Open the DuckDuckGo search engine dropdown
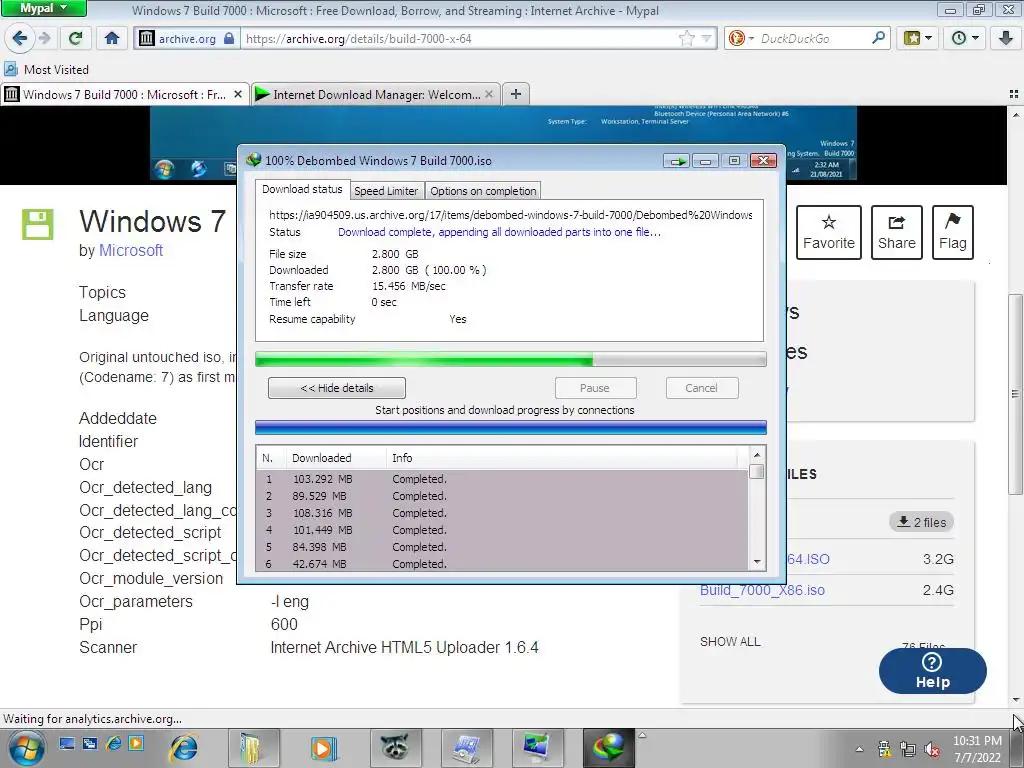 (x=741, y=39)
